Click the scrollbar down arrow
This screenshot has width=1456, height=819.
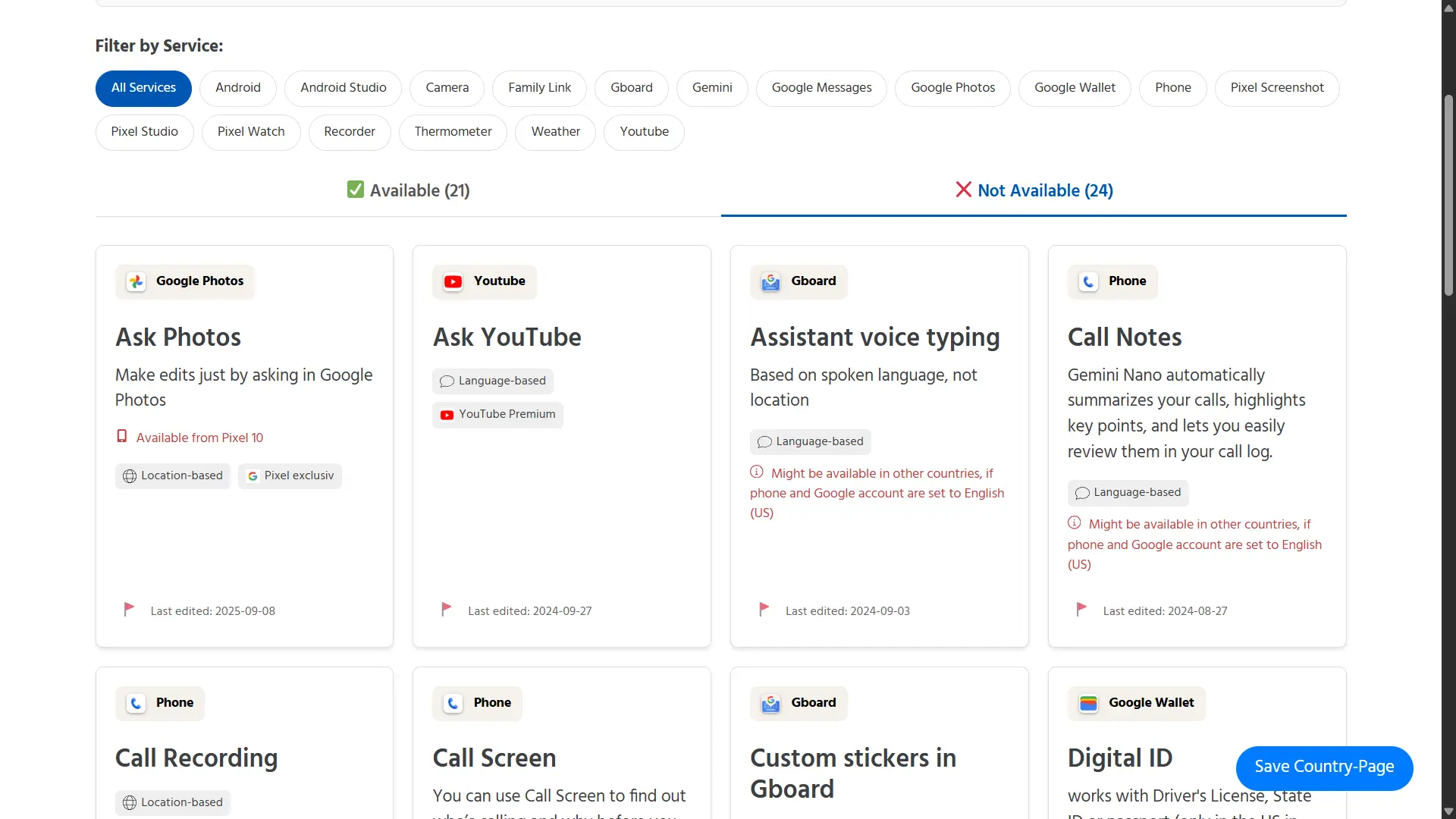[x=1448, y=811]
